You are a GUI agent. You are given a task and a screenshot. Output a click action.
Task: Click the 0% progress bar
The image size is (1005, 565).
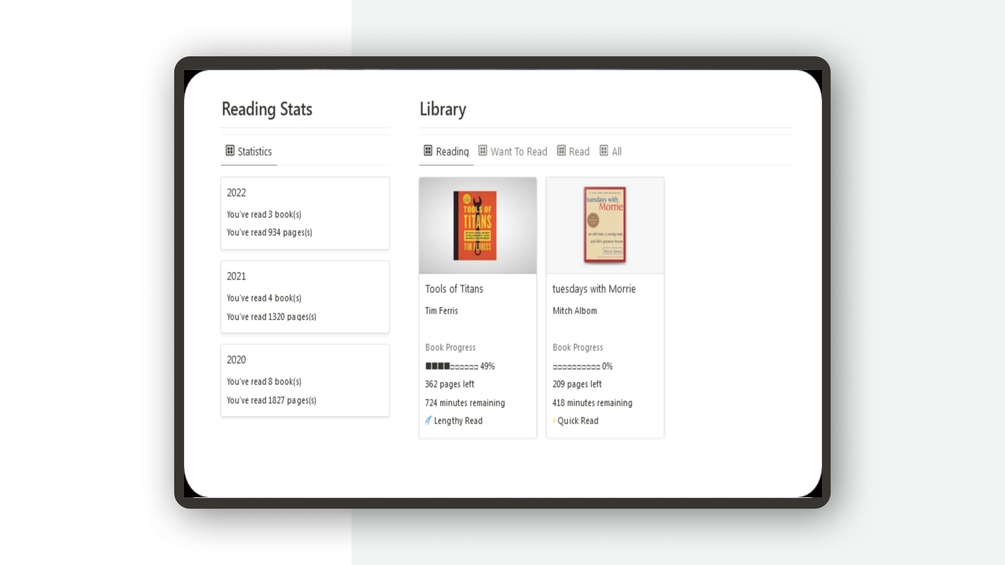[x=576, y=366]
